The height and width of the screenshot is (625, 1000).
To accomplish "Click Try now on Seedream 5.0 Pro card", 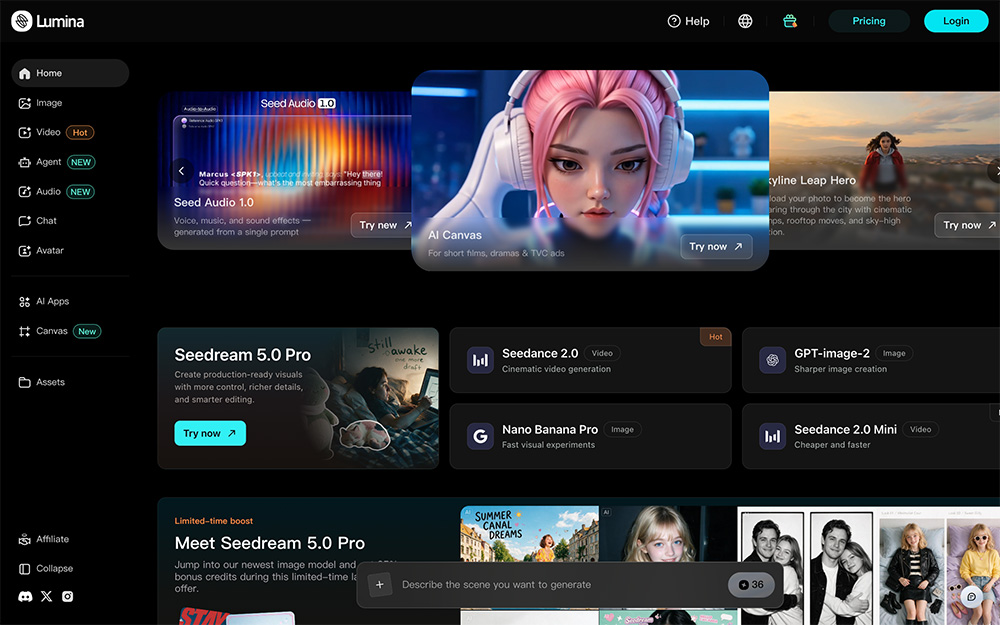I will pyautogui.click(x=210, y=433).
